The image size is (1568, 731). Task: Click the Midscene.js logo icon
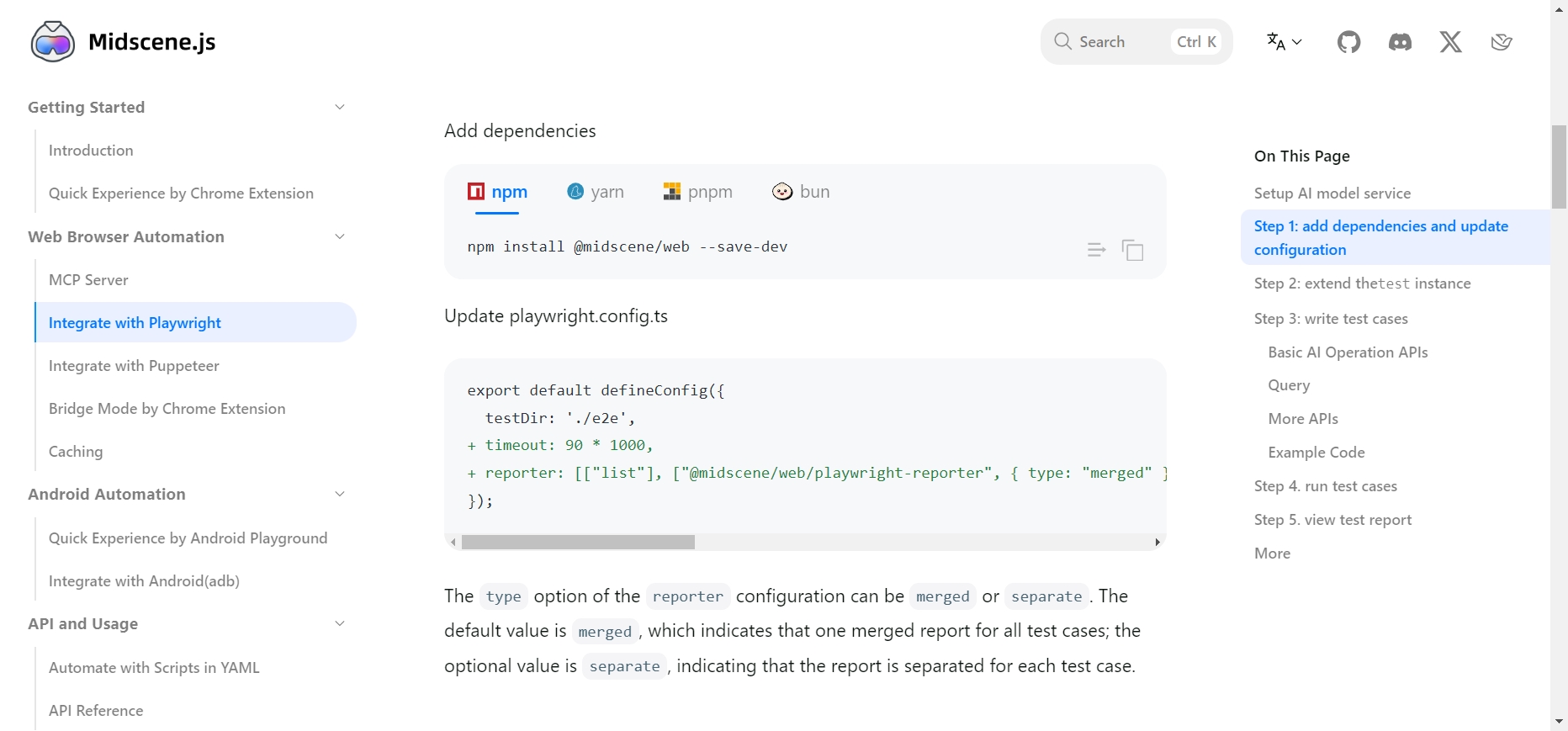[x=52, y=41]
